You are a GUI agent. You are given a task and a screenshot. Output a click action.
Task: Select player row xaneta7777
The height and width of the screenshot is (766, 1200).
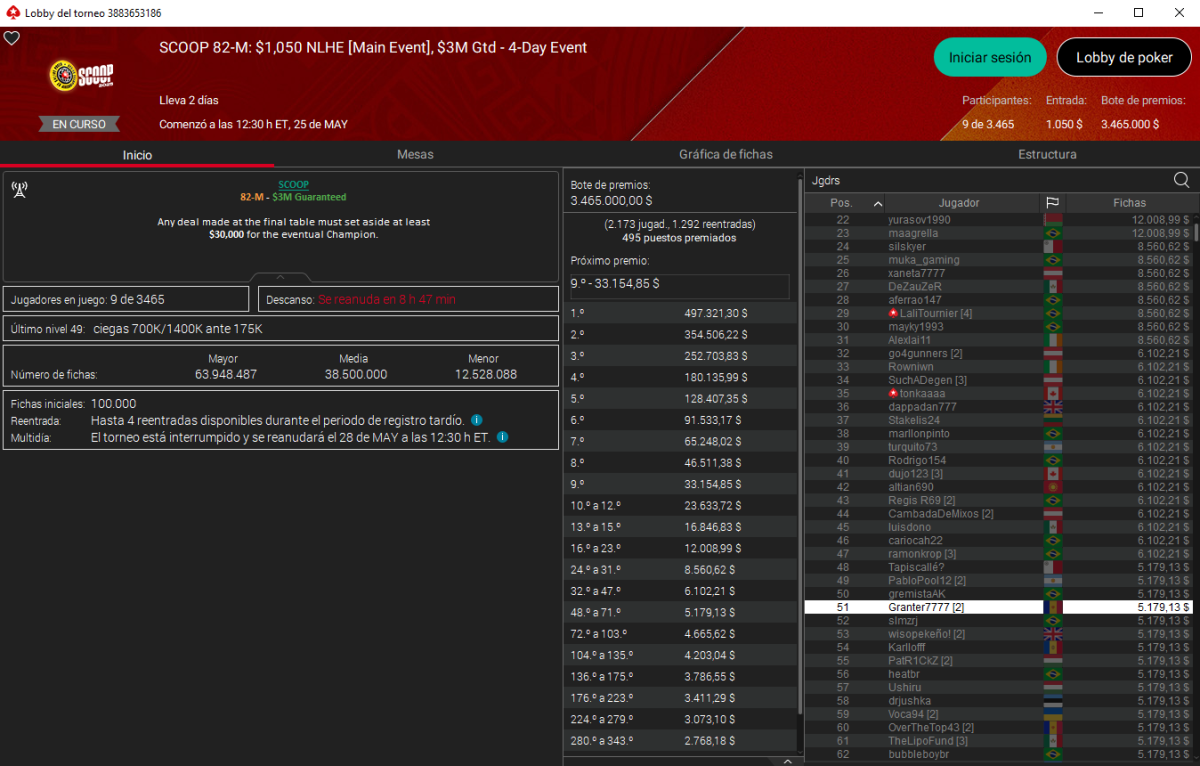point(999,273)
